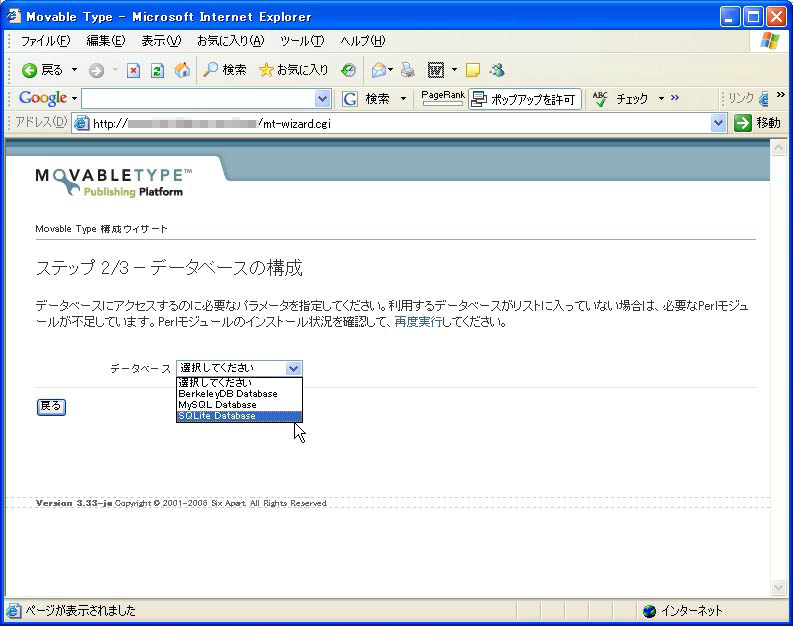Click the status bar page icon
This screenshot has width=793, height=626.
14,611
